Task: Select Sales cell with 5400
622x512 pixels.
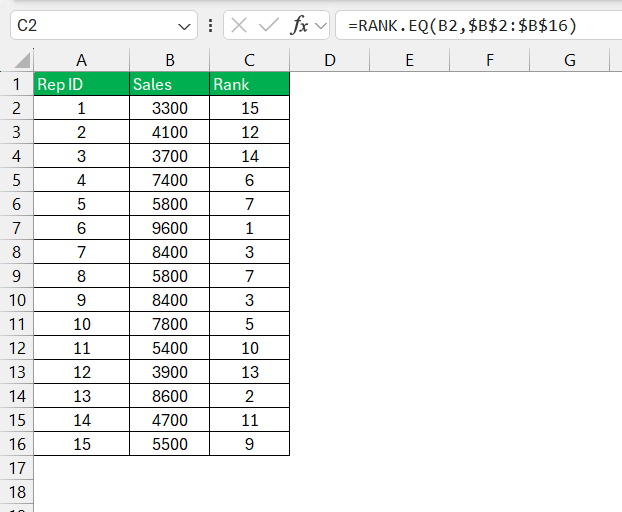Action: 169,348
